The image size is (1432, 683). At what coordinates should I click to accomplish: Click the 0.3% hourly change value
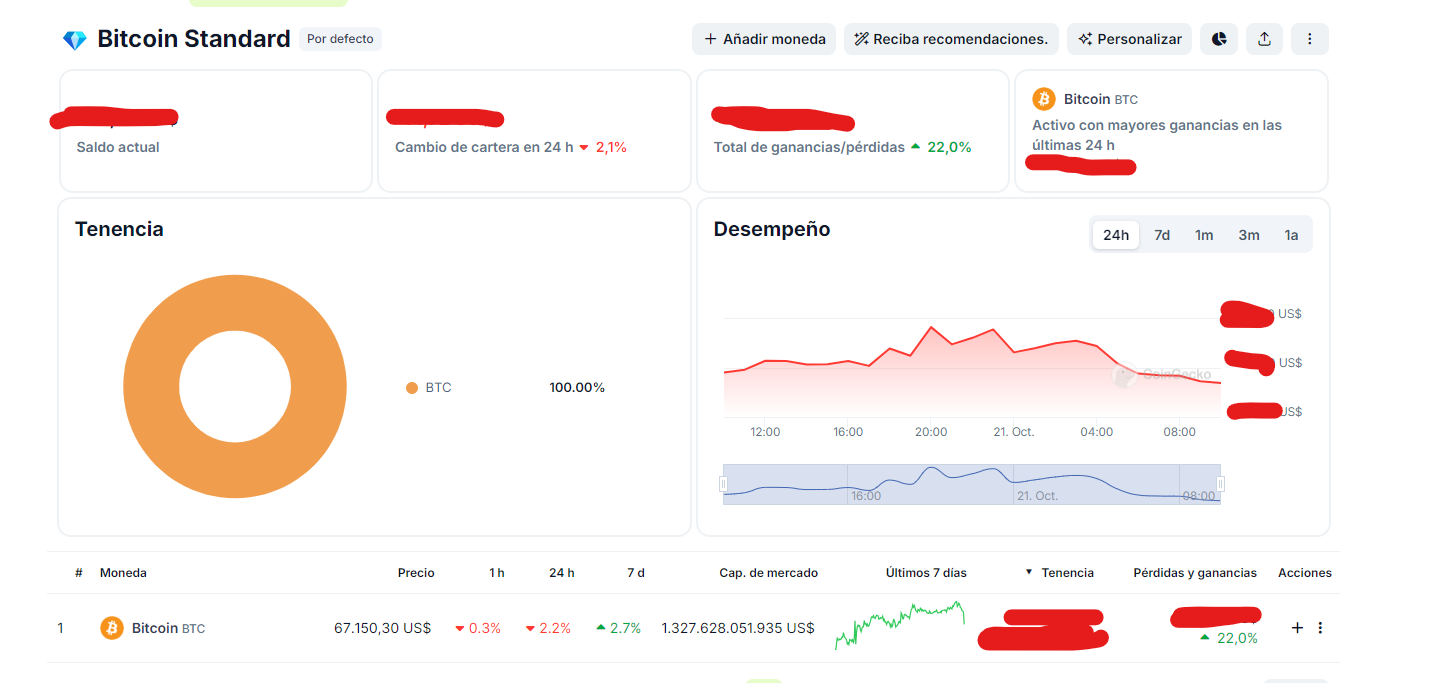click(479, 628)
